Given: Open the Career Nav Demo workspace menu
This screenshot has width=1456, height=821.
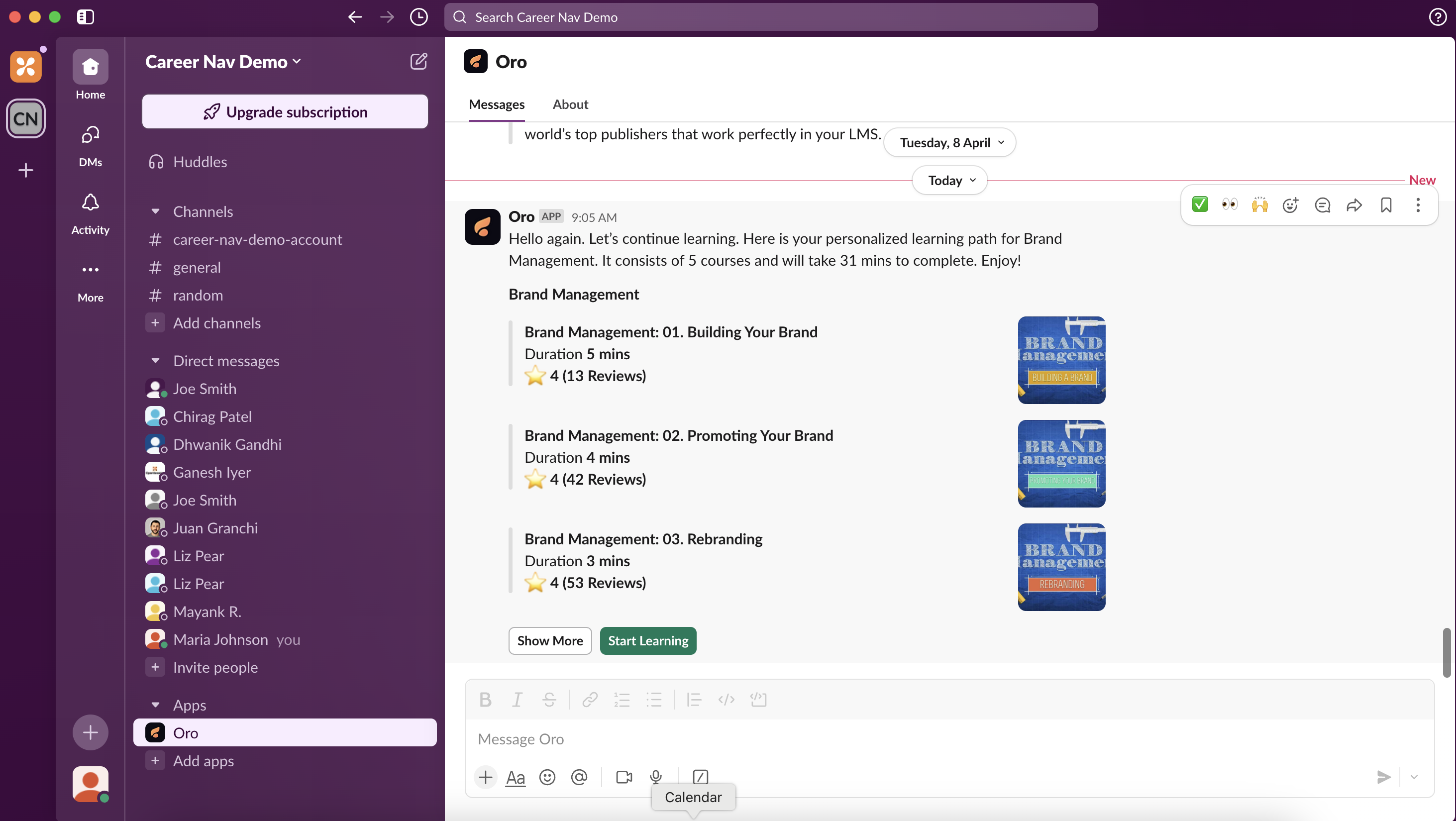Looking at the screenshot, I should click(x=223, y=61).
